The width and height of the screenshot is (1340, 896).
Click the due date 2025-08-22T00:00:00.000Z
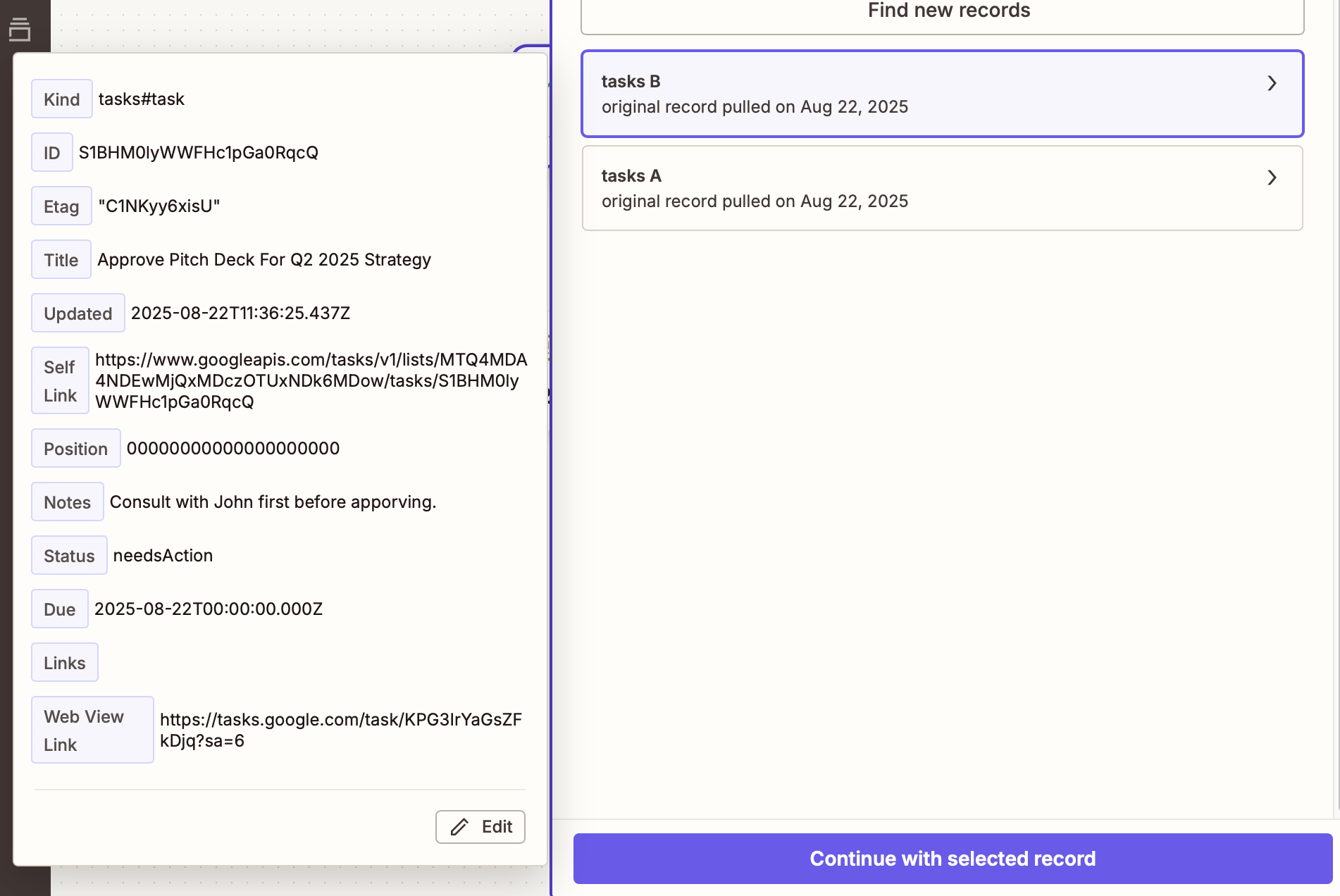coord(209,609)
